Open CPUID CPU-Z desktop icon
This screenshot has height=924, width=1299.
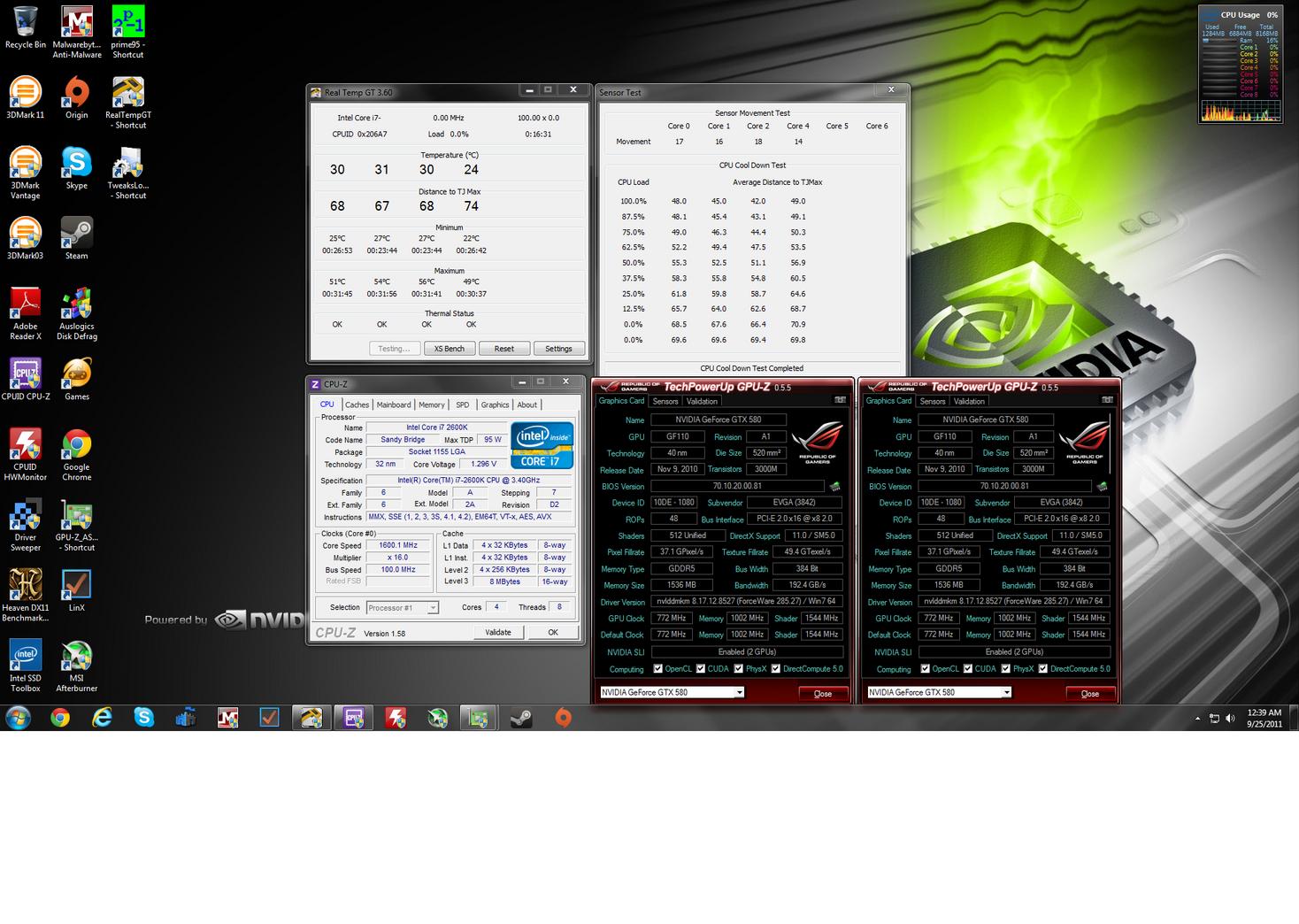pyautogui.click(x=26, y=379)
